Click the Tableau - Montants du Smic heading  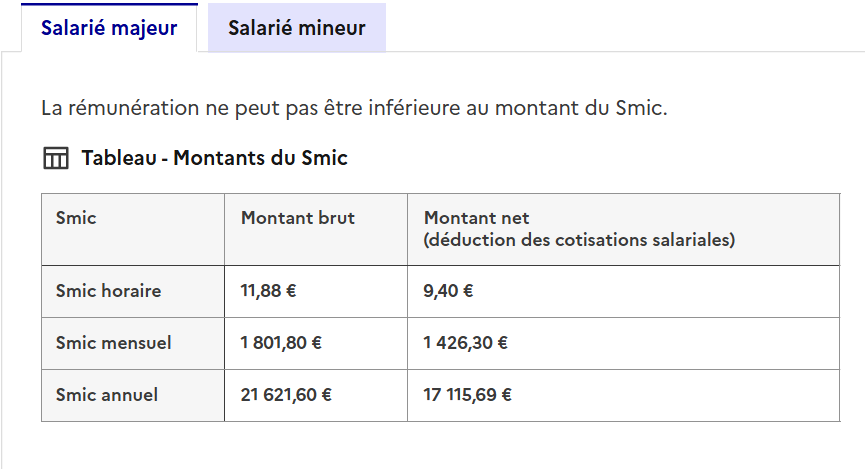tap(215, 158)
